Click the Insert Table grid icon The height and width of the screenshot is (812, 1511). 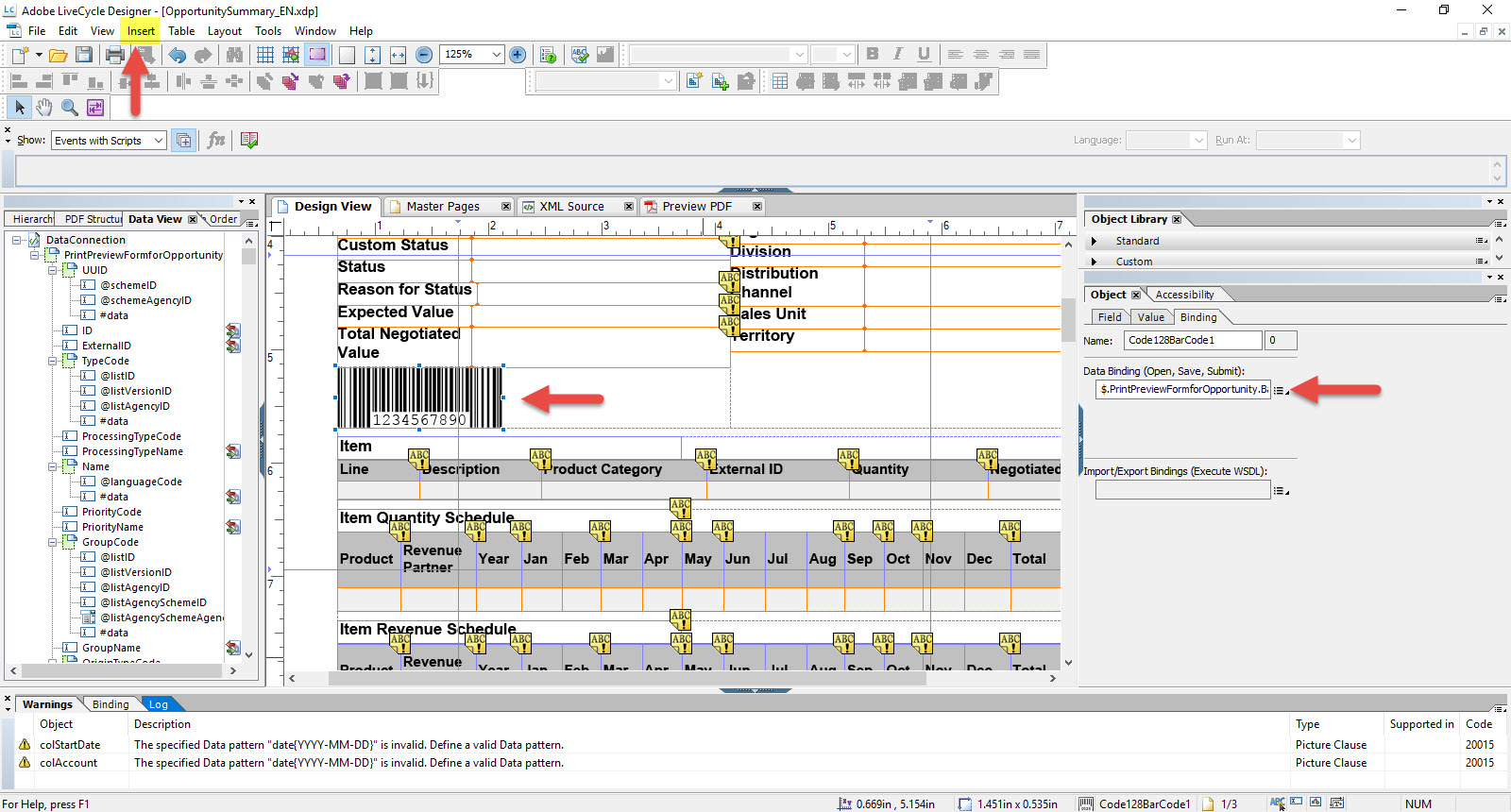[x=780, y=81]
